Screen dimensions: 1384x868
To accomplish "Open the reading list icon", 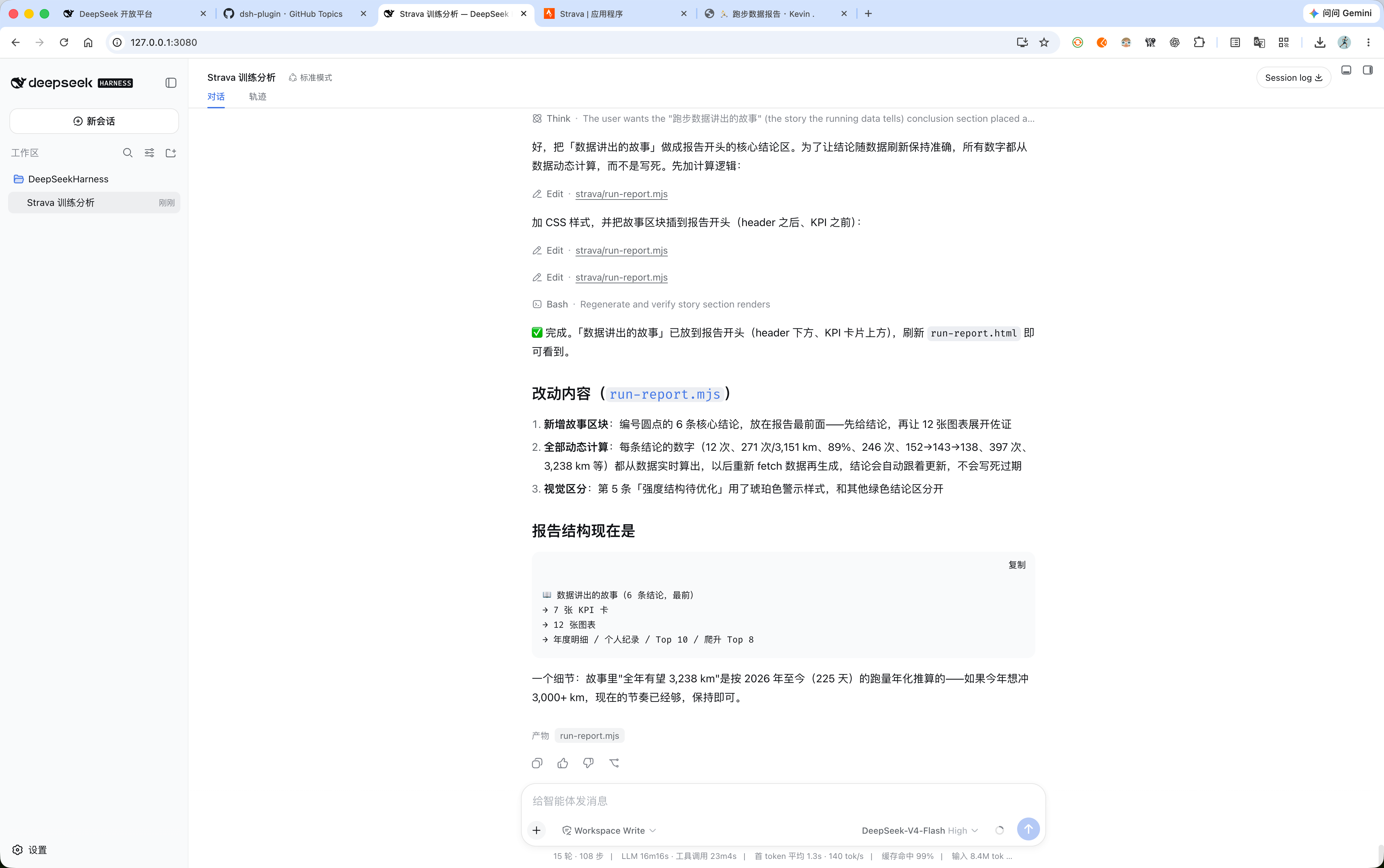I will point(1235,42).
